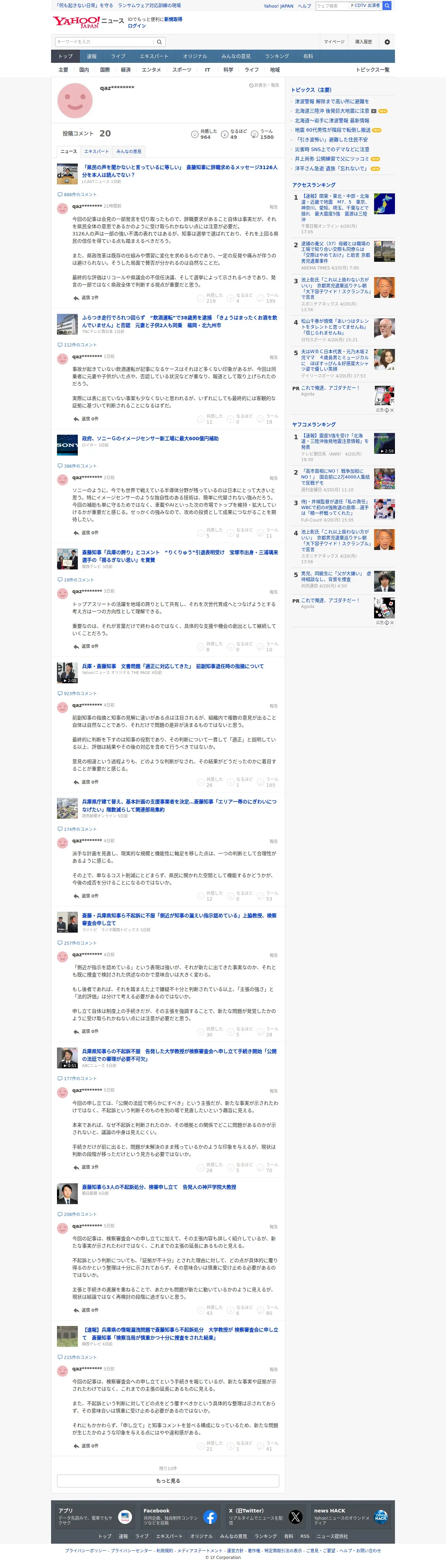Open the ランキング navigation menu item

[x=276, y=57]
